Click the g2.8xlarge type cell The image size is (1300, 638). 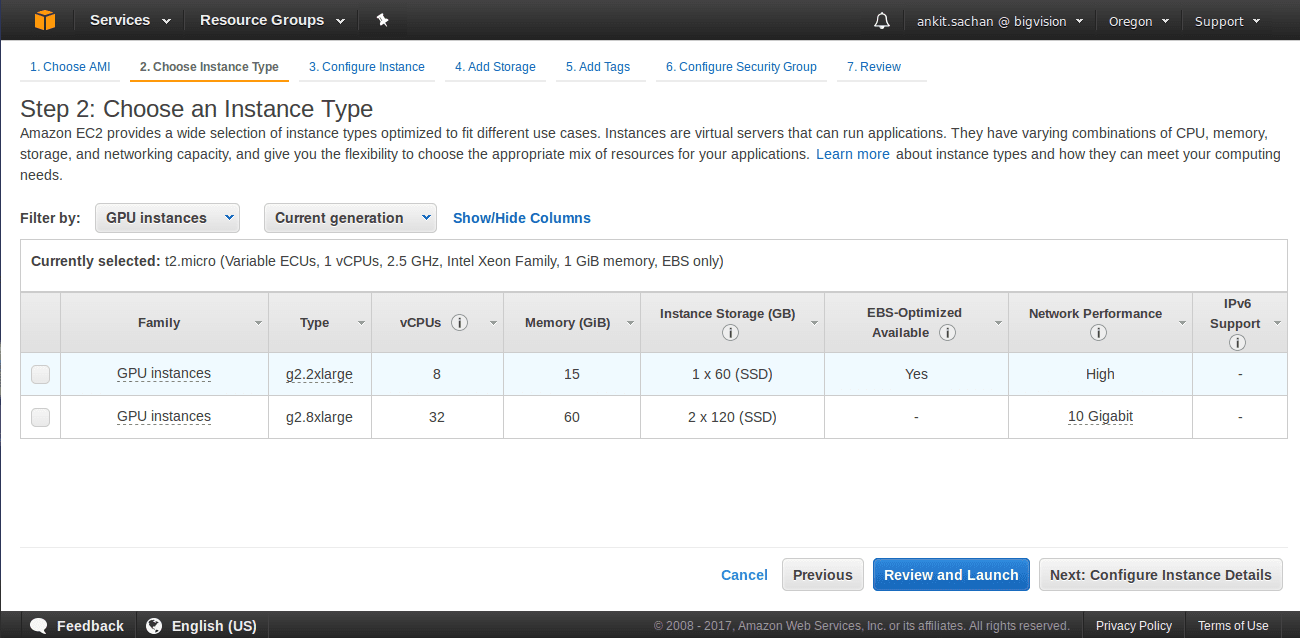319,417
